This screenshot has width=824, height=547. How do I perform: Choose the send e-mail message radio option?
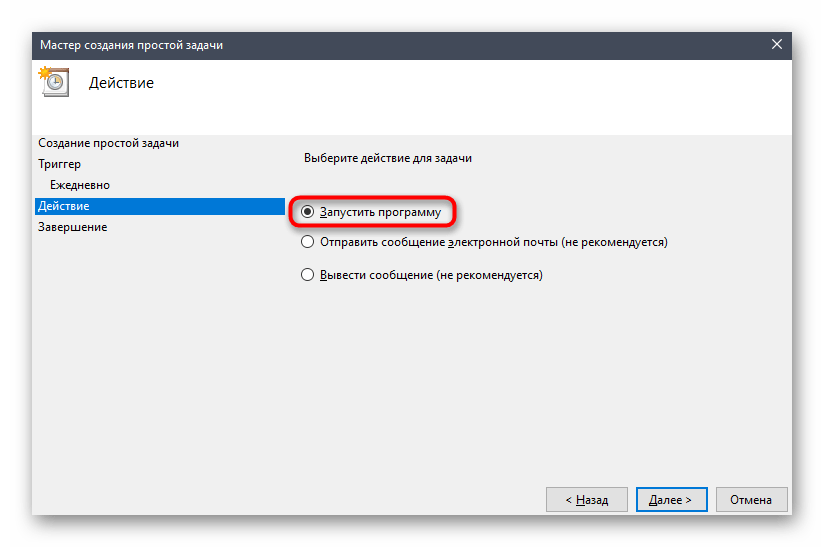click(308, 242)
